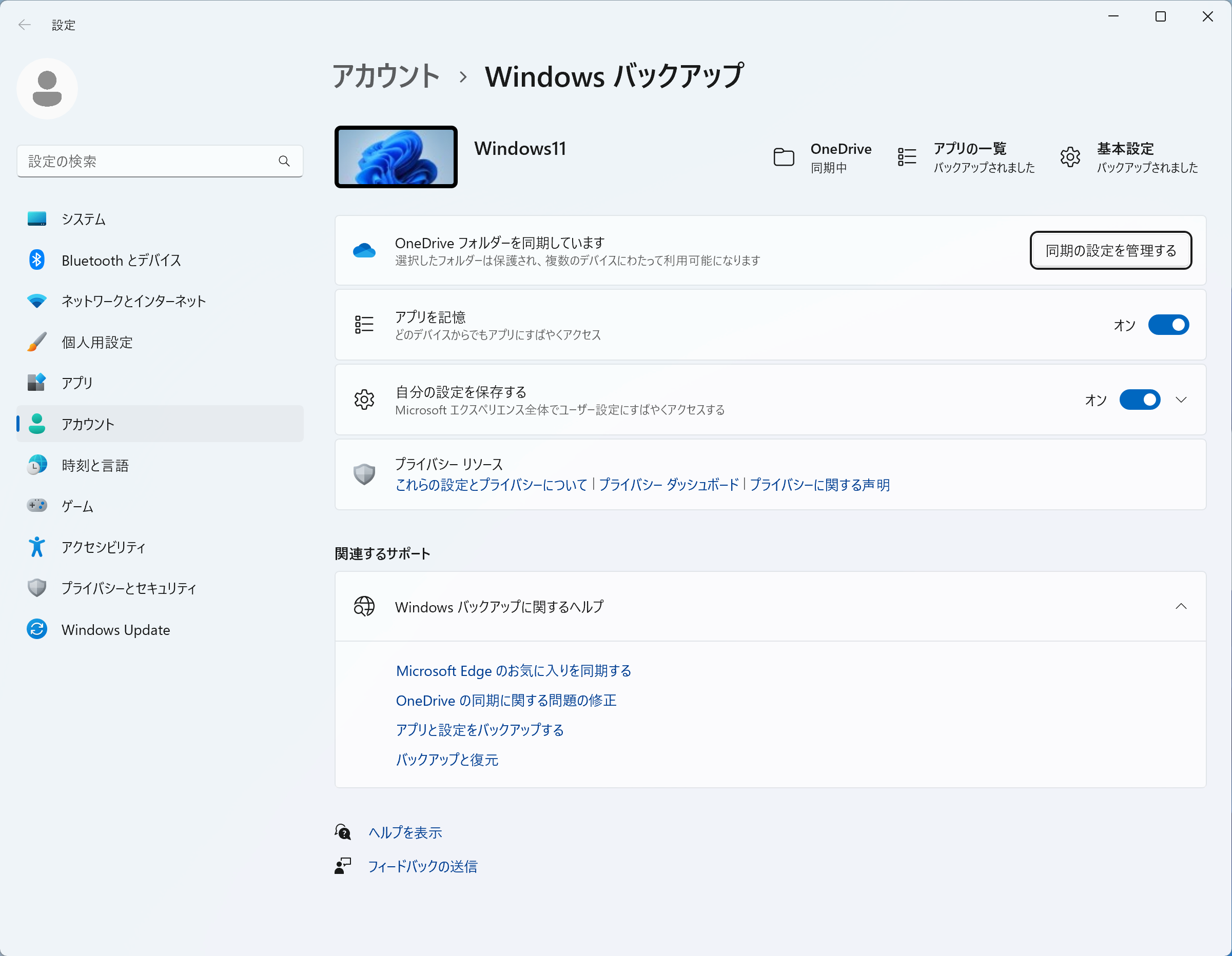Click the OneDrive folder status icon
This screenshot has width=1232, height=956.
[784, 157]
